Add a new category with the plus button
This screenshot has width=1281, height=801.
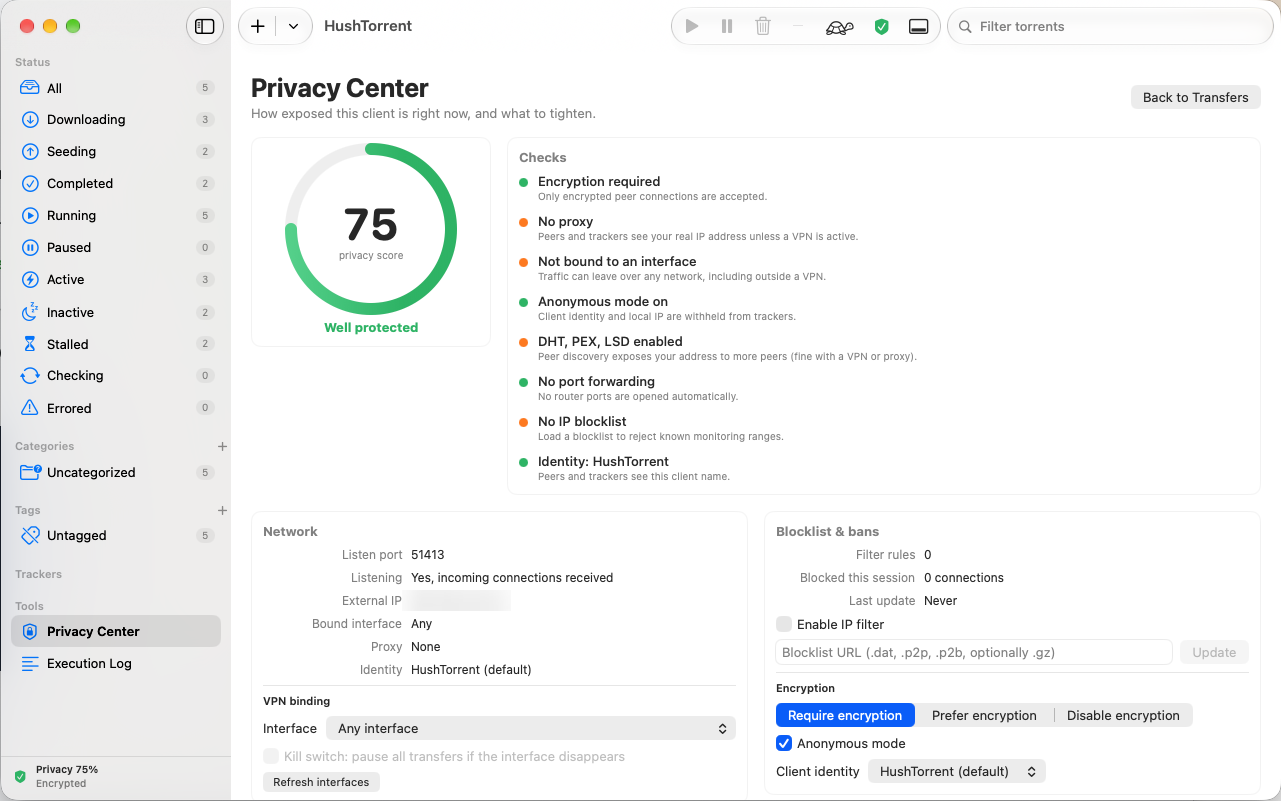pos(222,446)
